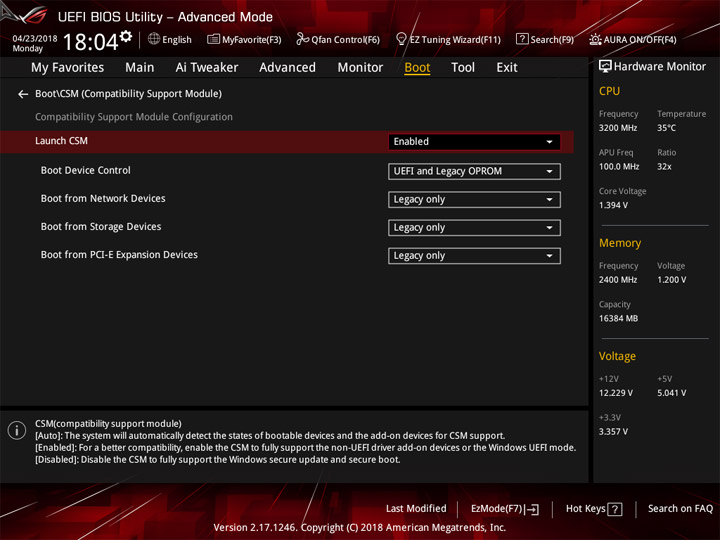The image size is (720, 540).
Task: Open the Exit tab
Action: 507,68
